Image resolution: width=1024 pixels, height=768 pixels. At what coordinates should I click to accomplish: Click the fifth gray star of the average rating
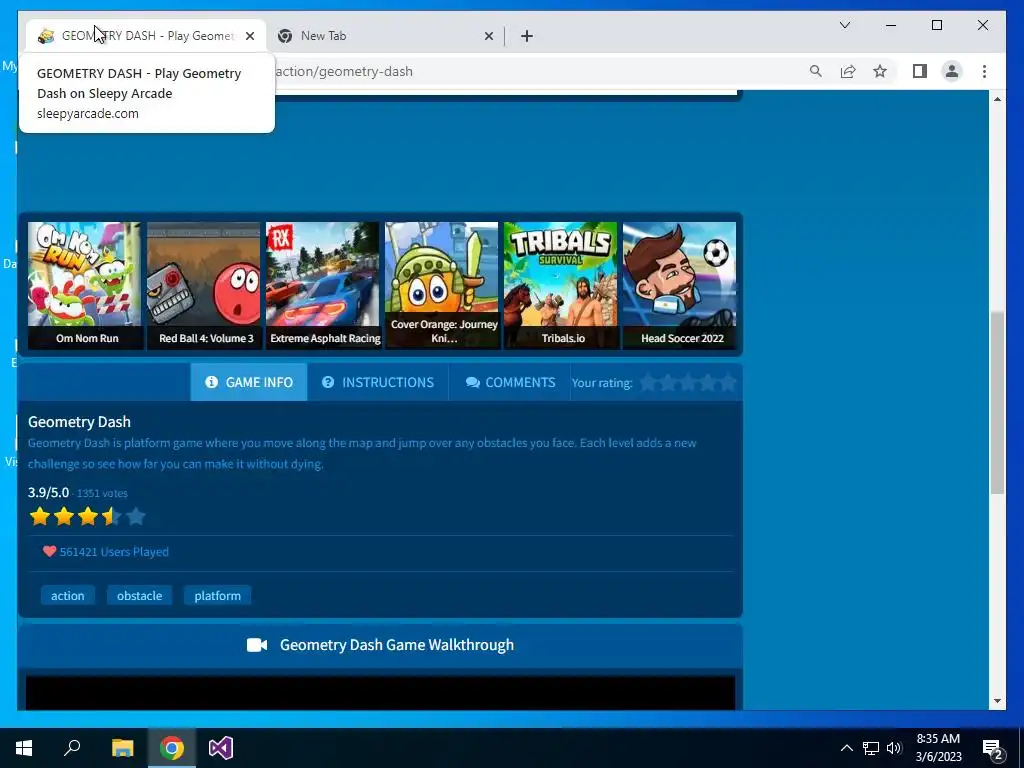[136, 517]
